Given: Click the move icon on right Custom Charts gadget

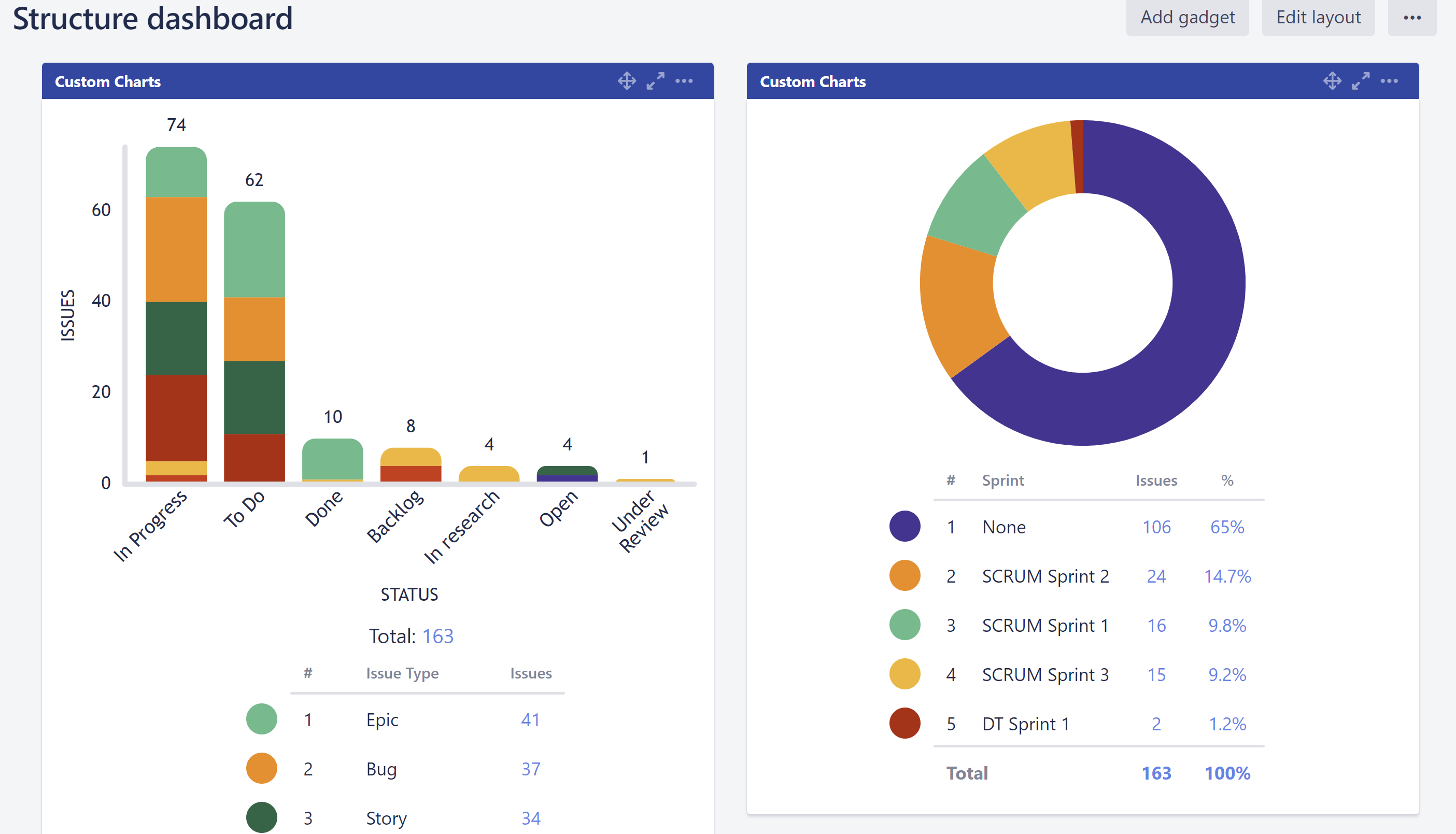Looking at the screenshot, I should [1332, 81].
